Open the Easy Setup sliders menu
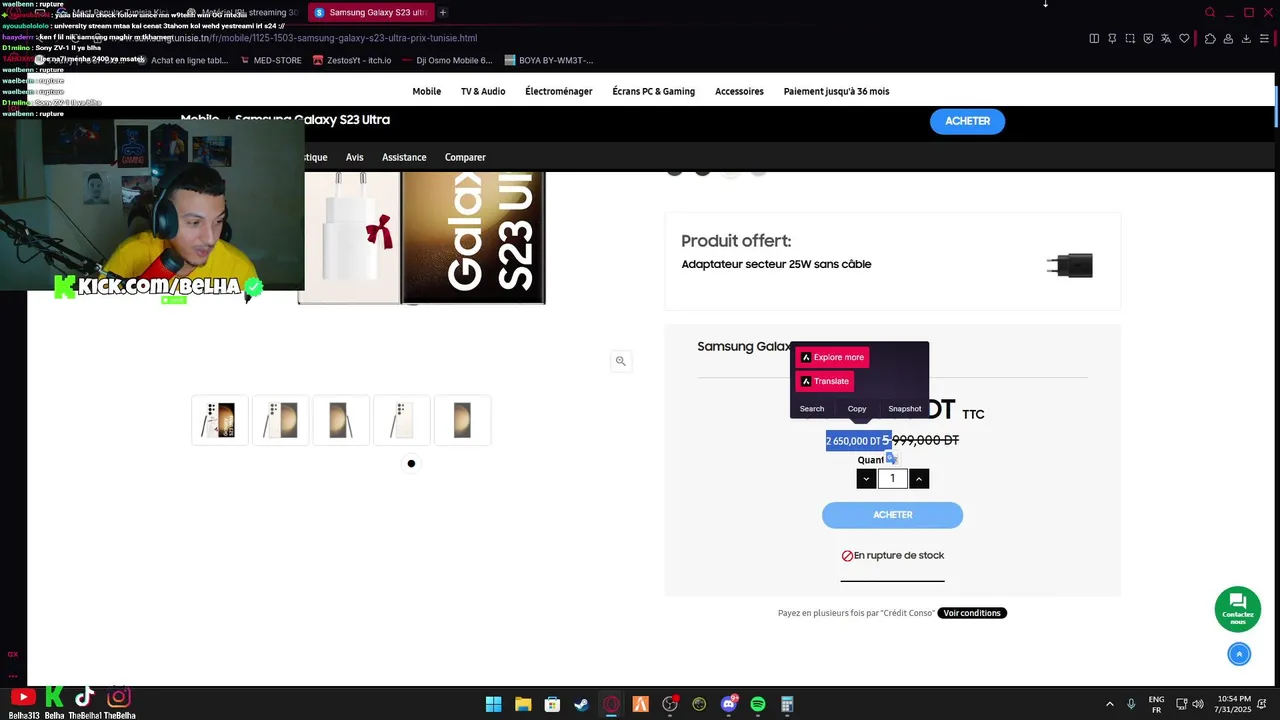 click(x=1265, y=38)
